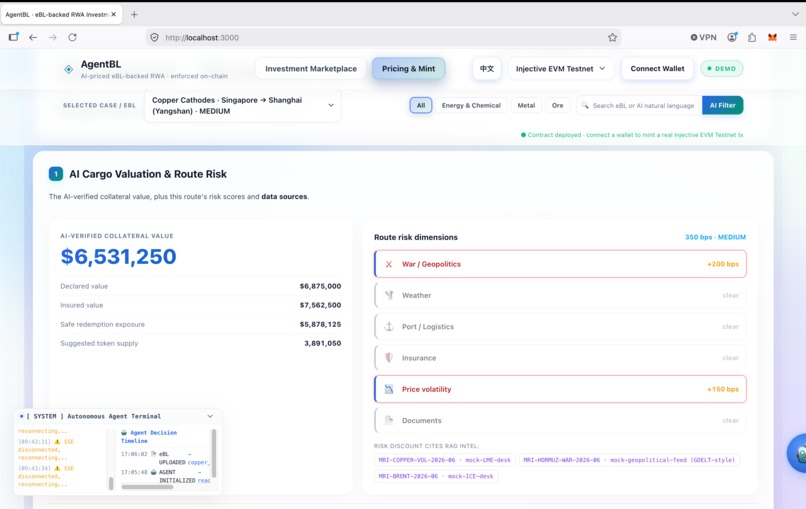The image size is (806, 509).
Task: Click the AI Filter button
Action: (x=722, y=105)
